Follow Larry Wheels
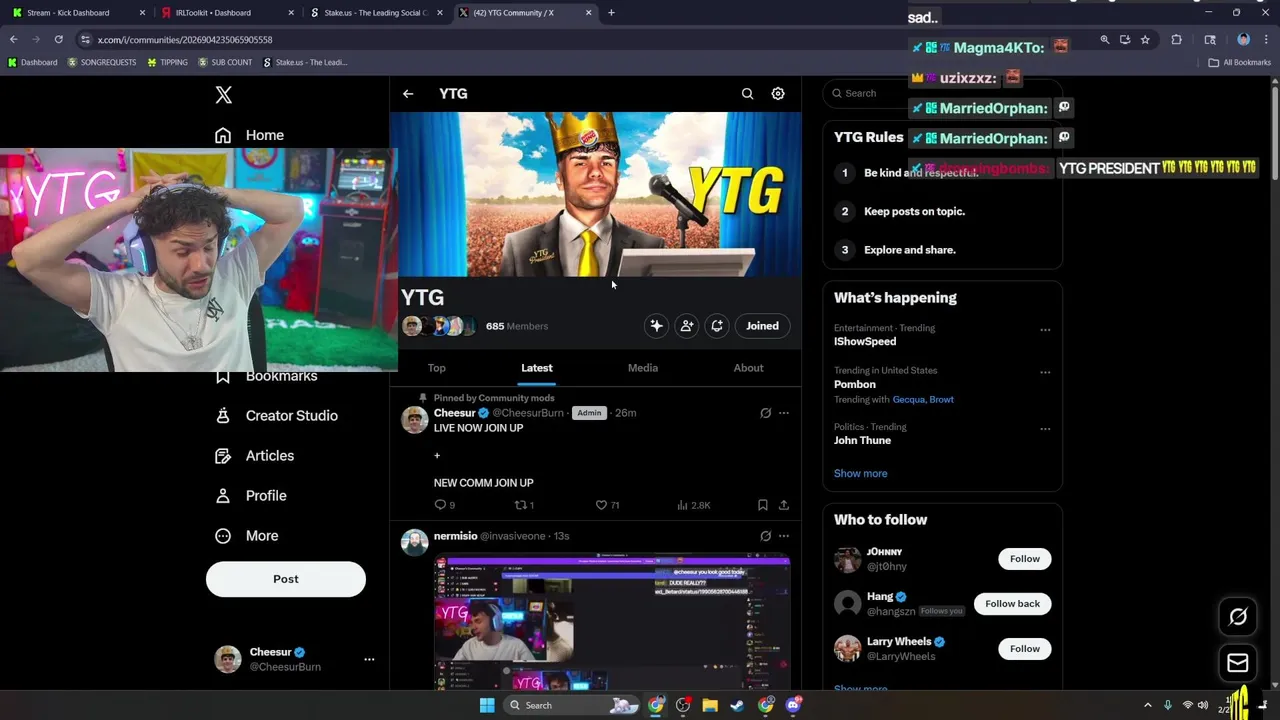Image resolution: width=1280 pixels, height=720 pixels. [1024, 649]
